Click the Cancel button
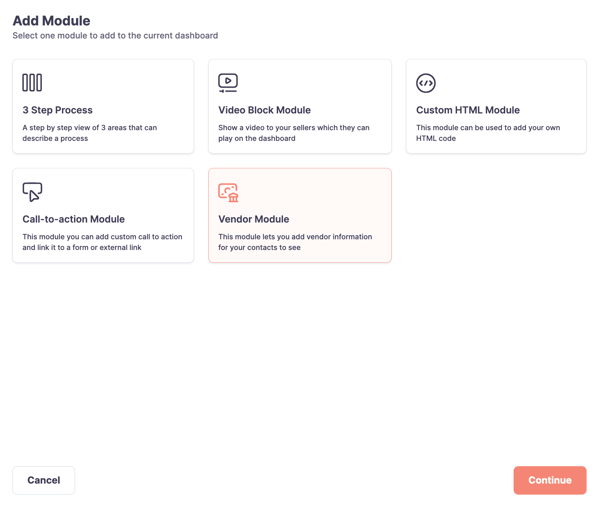 click(44, 480)
